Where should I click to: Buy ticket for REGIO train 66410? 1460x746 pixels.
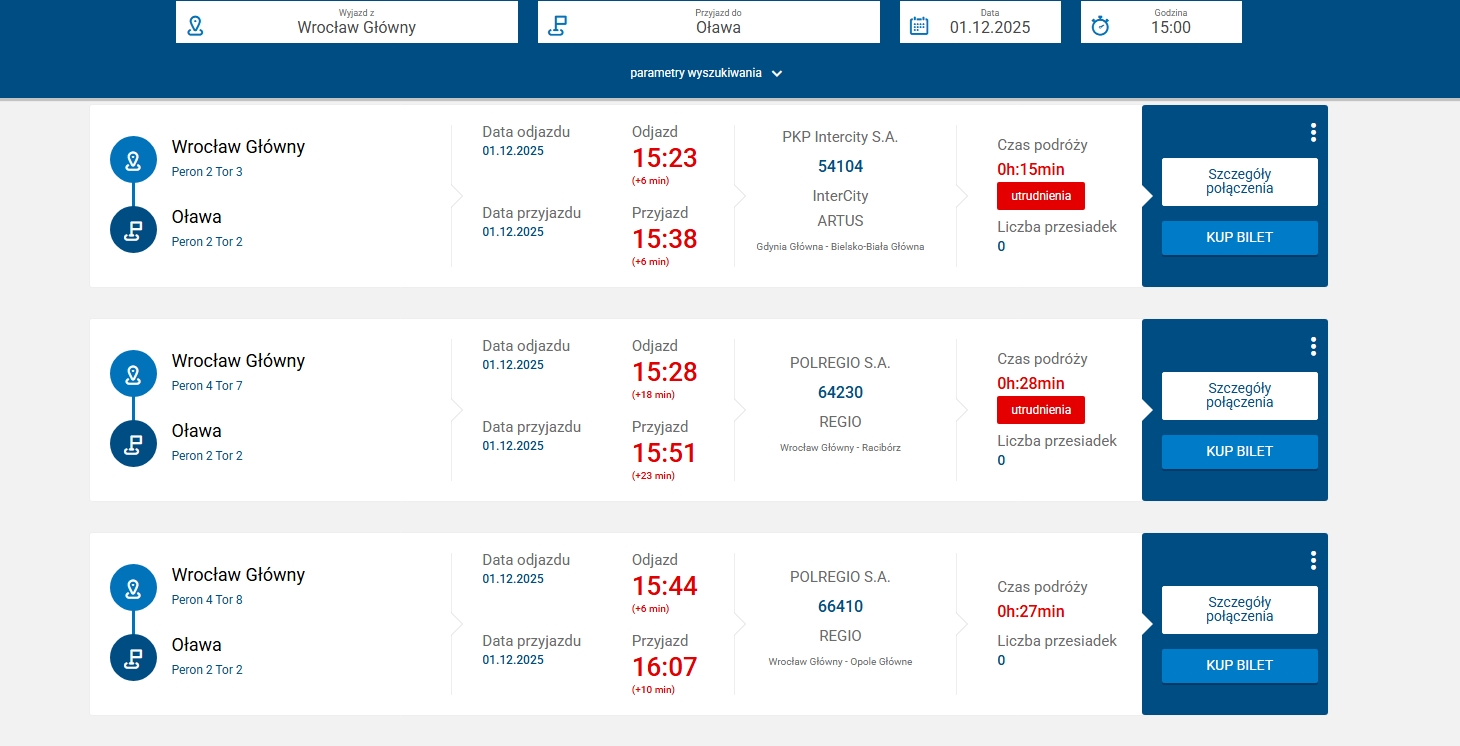coord(1239,666)
